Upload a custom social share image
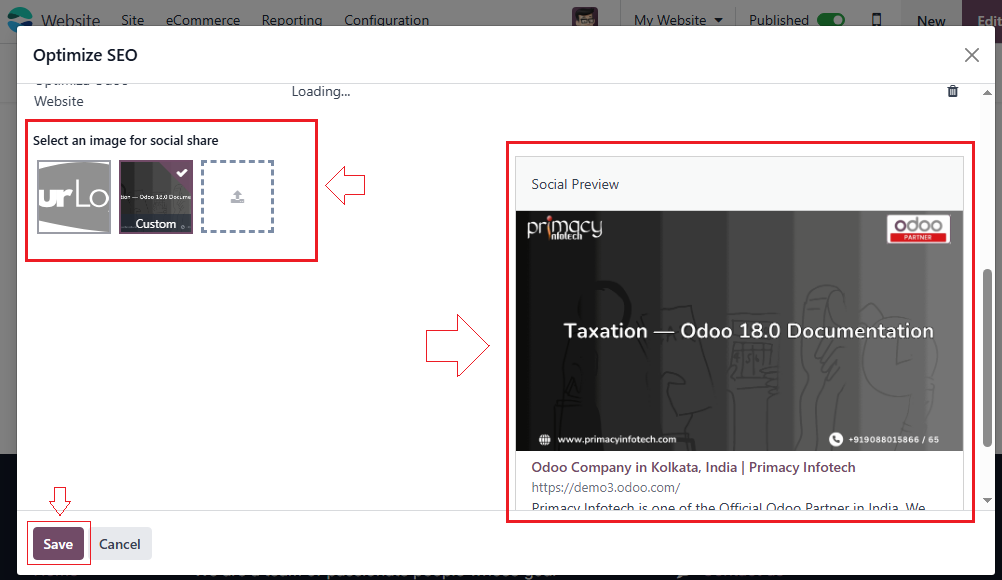The width and height of the screenshot is (1002, 580). click(237, 196)
